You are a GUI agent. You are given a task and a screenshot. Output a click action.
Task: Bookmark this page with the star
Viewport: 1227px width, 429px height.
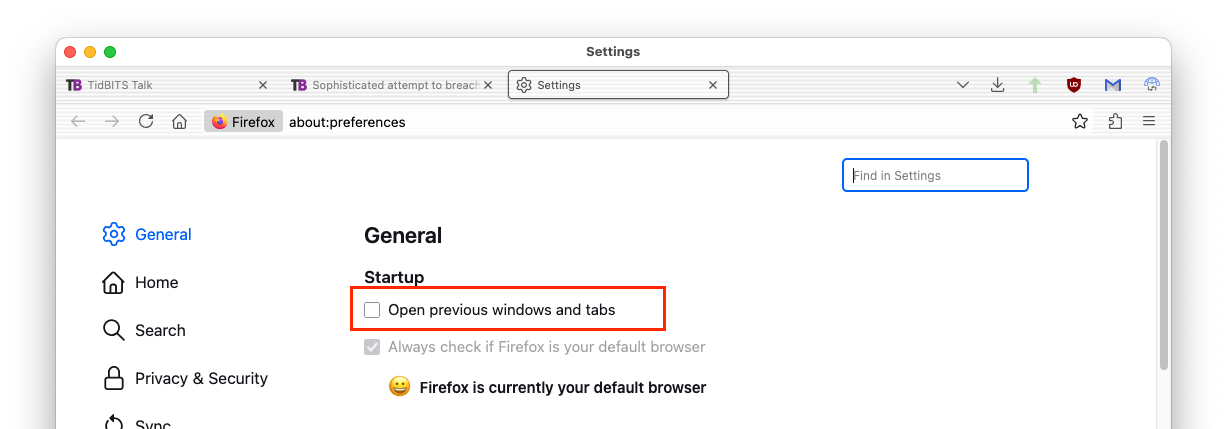click(1080, 121)
